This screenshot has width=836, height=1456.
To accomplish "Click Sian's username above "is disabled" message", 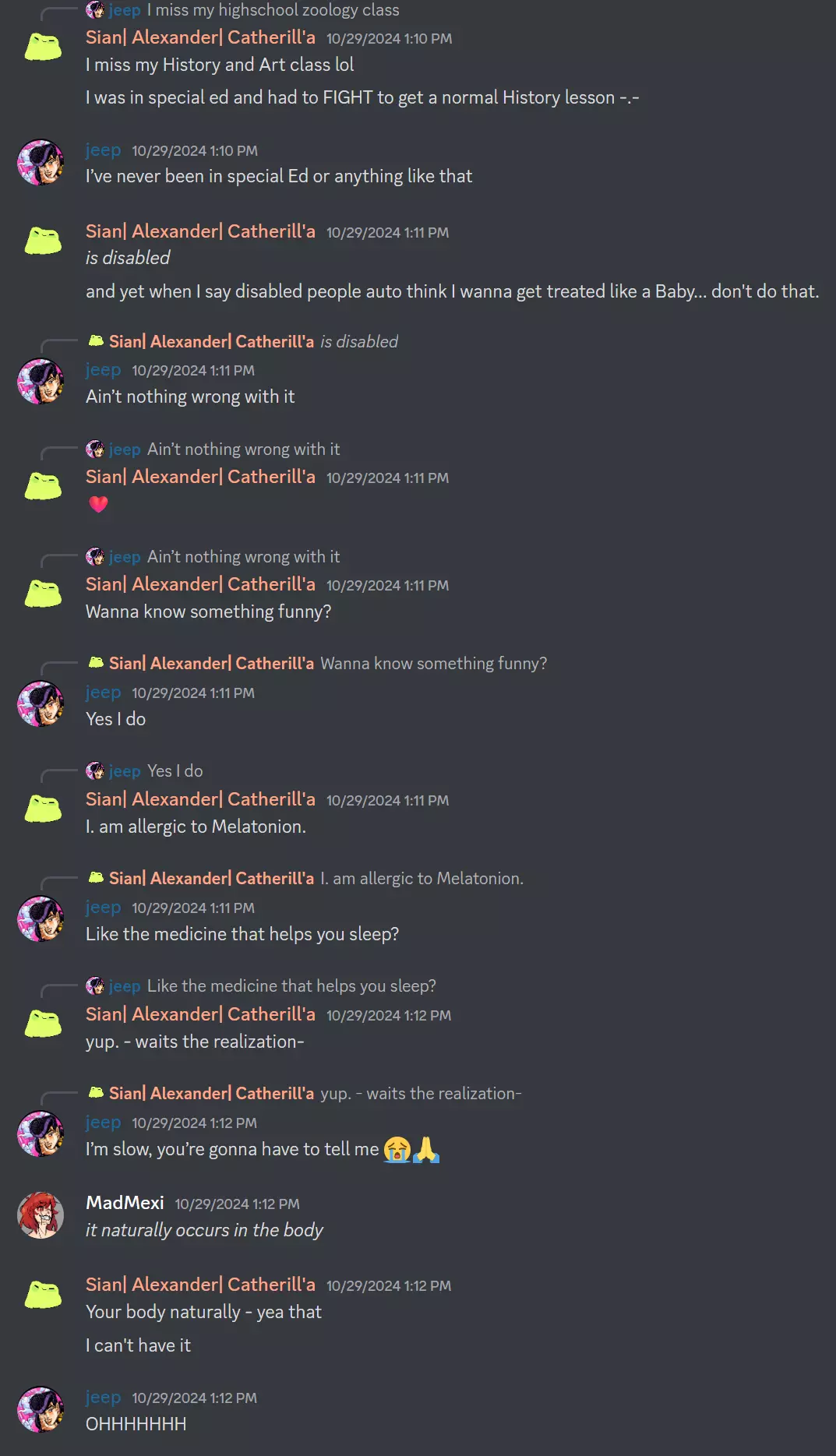I will 200,231.
